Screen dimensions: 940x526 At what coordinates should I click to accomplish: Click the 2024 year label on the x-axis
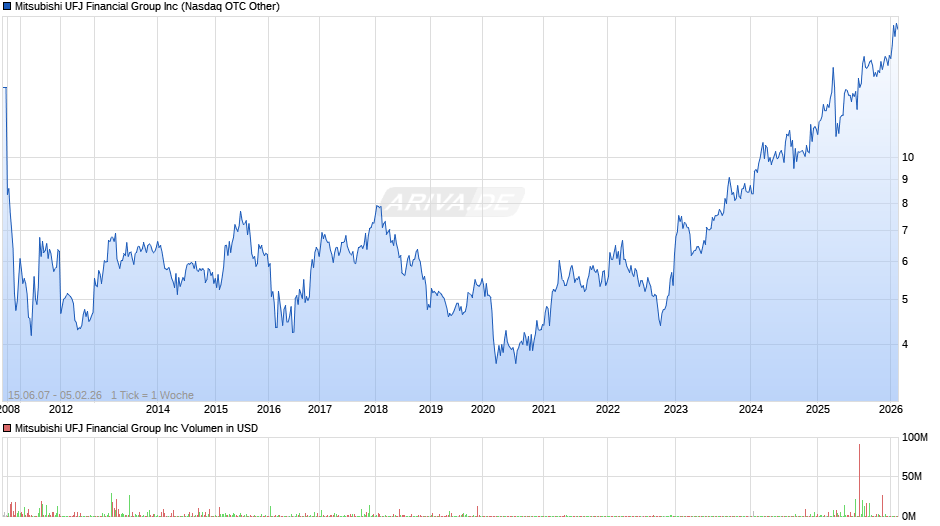coord(751,409)
